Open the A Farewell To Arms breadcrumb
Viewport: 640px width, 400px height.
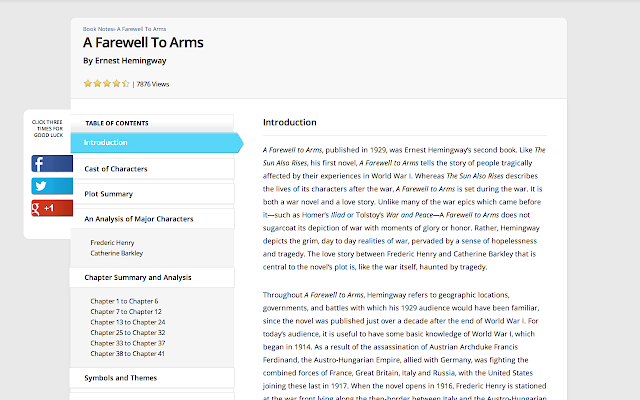tap(141, 29)
